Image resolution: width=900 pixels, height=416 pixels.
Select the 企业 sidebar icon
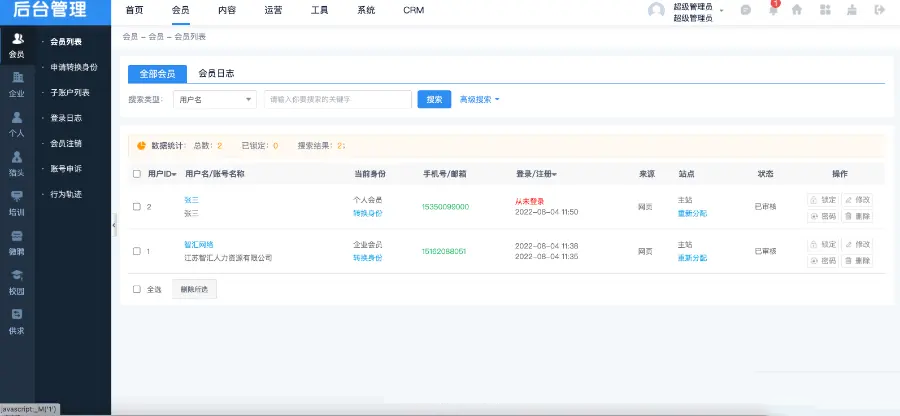pyautogui.click(x=17, y=83)
